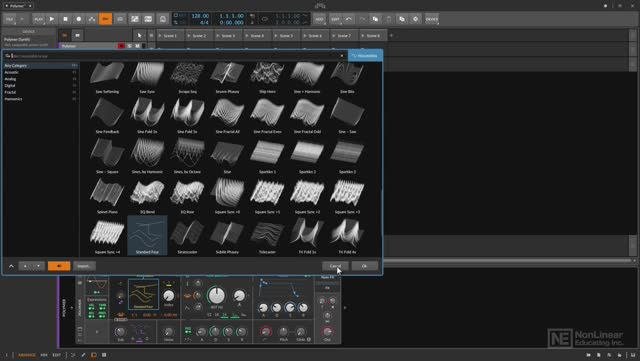Toggle the automation write icon
Screen dimensions: 640x361
click(92, 19)
